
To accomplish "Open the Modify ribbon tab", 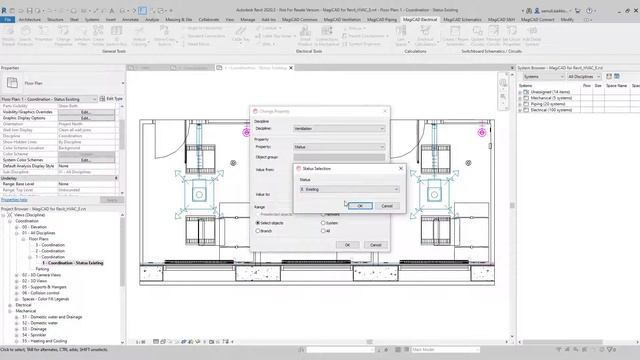I will click(567, 20).
